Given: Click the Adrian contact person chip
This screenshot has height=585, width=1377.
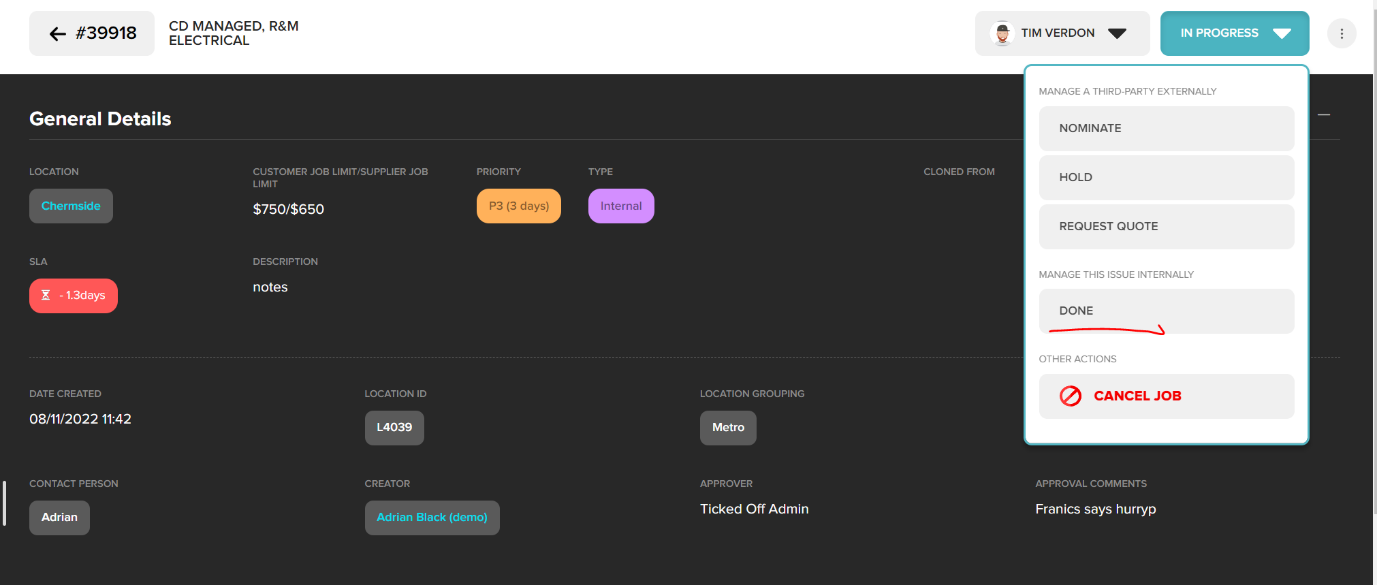Looking at the screenshot, I should click(x=59, y=517).
